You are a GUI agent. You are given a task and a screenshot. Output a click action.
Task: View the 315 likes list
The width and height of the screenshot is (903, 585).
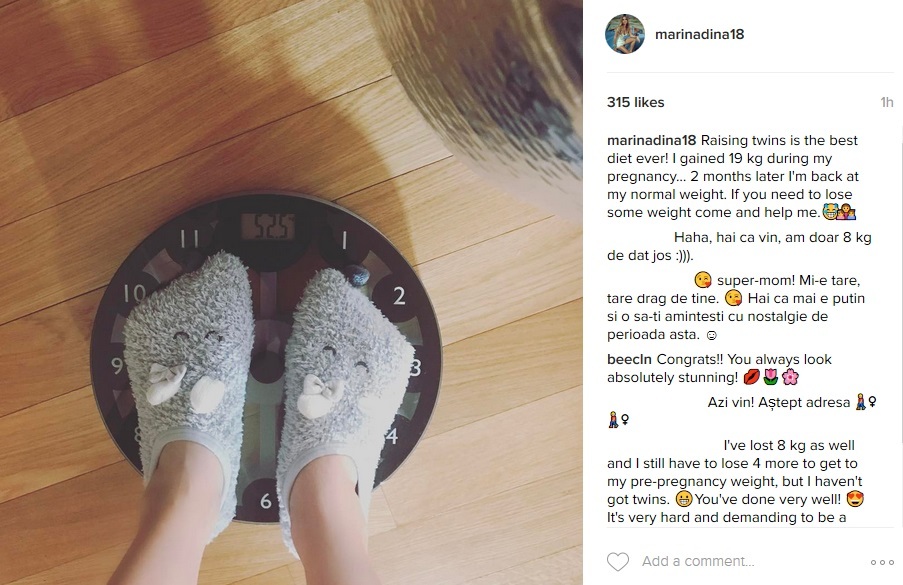click(636, 102)
